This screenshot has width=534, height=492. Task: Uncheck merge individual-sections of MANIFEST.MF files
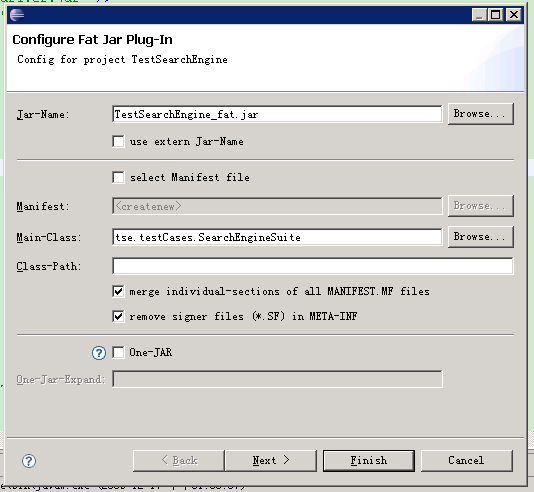(x=118, y=291)
